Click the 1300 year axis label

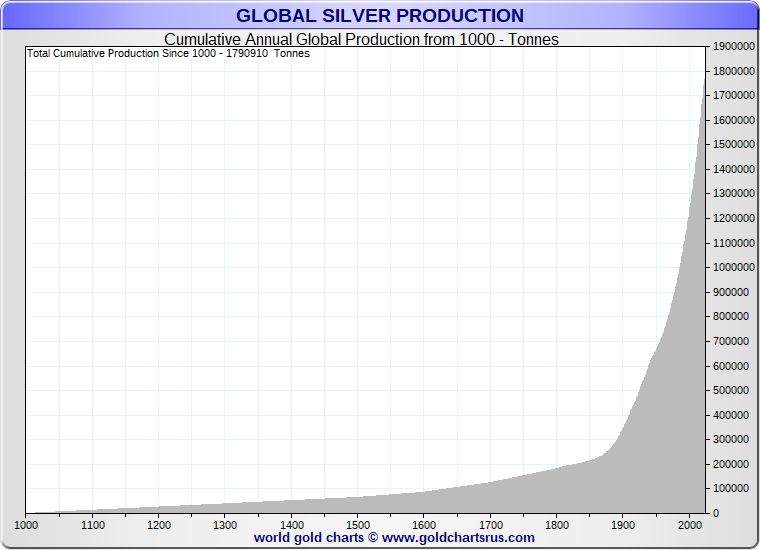(225, 524)
